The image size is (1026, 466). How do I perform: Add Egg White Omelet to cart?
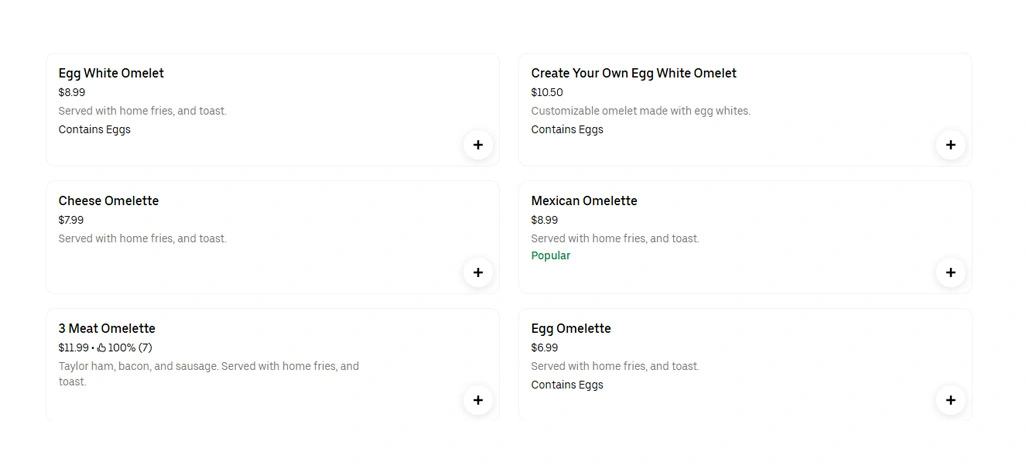[478, 145]
